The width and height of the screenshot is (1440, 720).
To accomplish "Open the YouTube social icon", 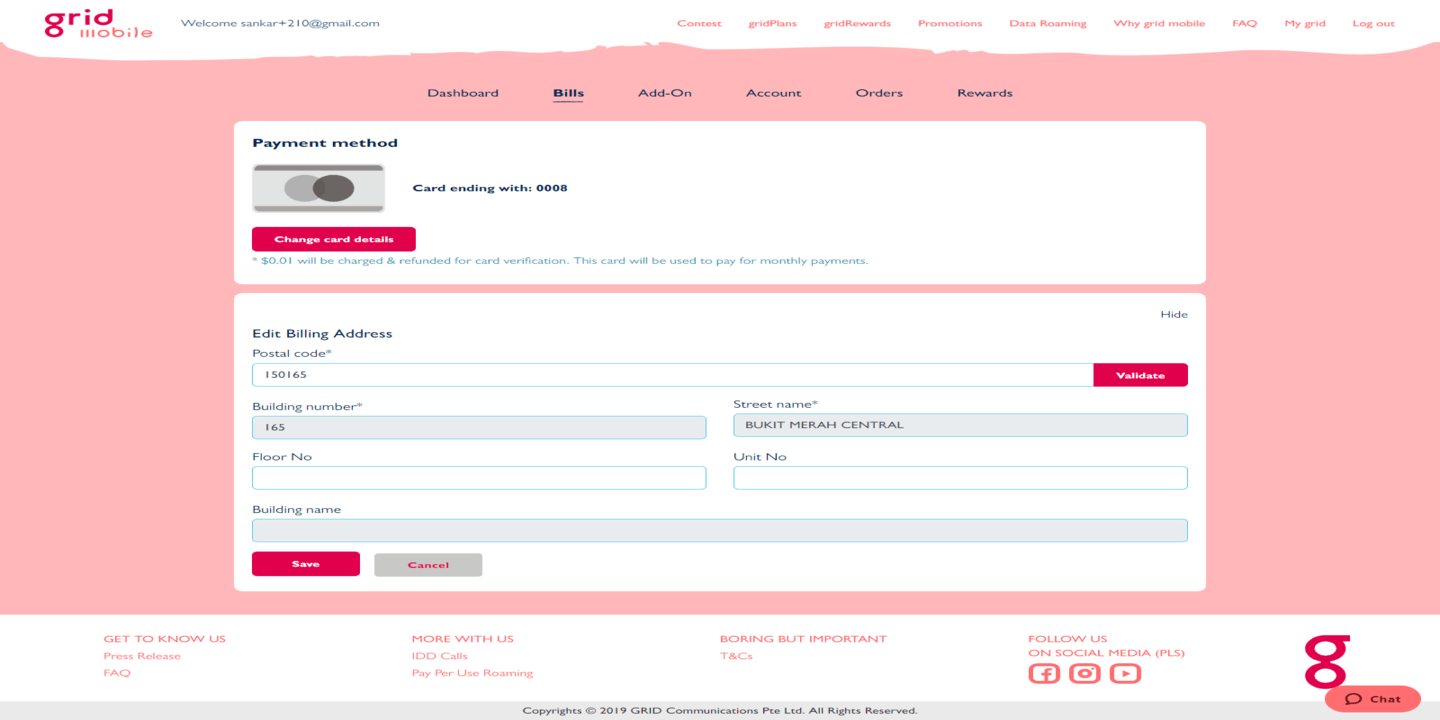I will [x=1125, y=673].
